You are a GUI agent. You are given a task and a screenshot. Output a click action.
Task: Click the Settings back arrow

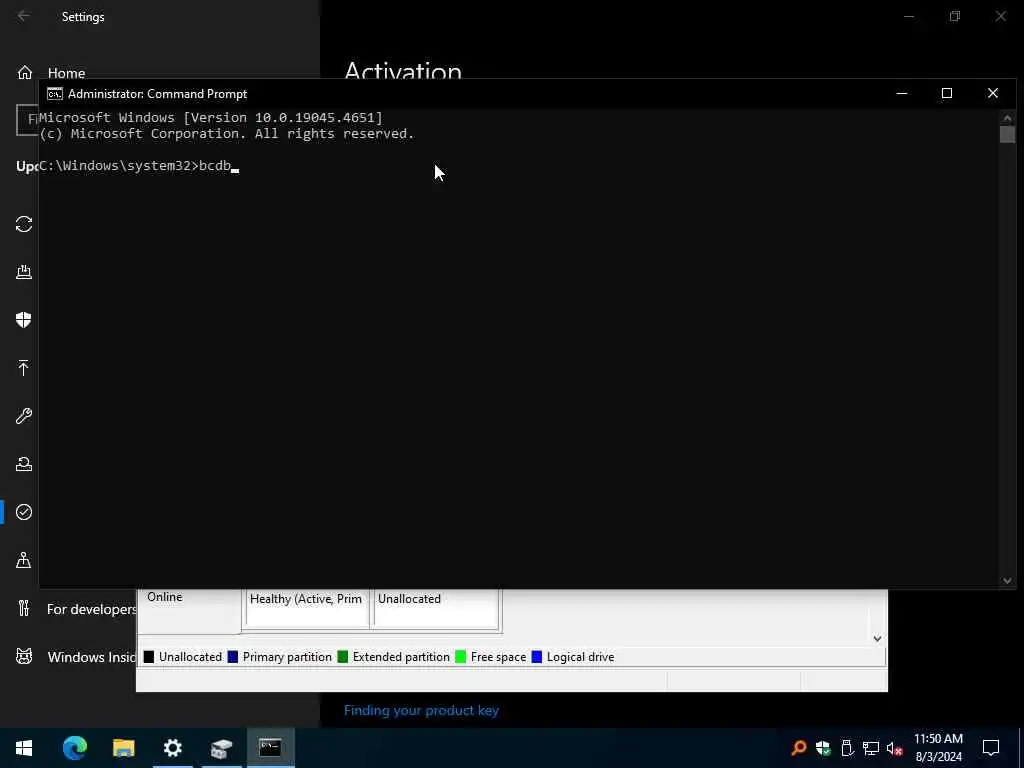tap(24, 16)
